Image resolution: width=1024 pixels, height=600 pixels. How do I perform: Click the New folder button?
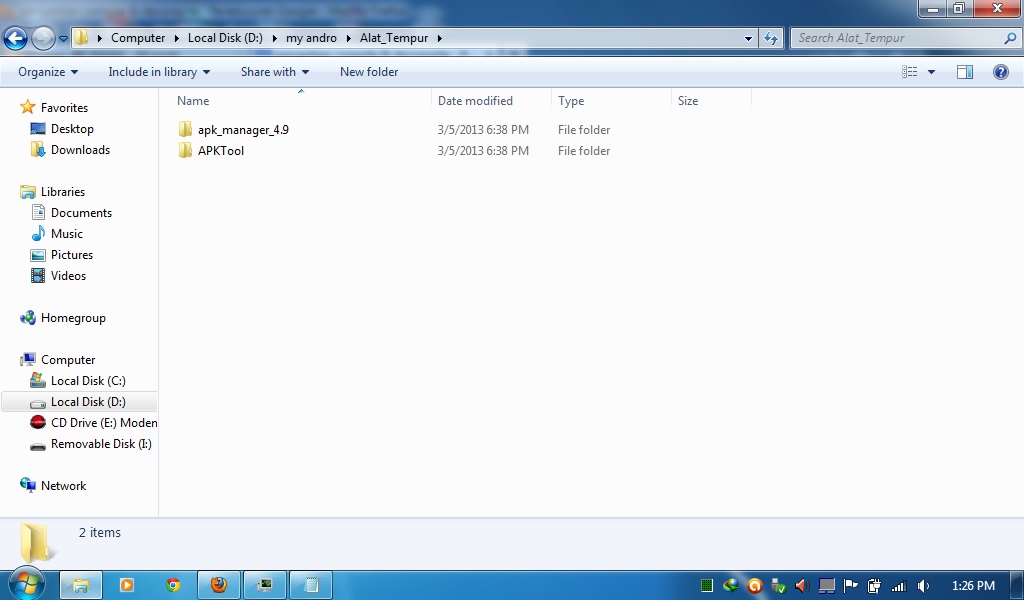pos(370,71)
